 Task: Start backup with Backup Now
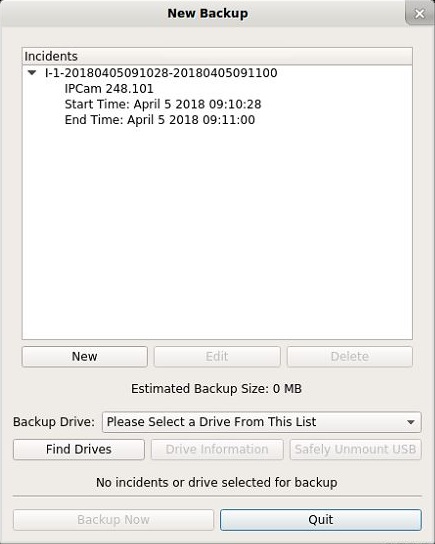coord(113,520)
